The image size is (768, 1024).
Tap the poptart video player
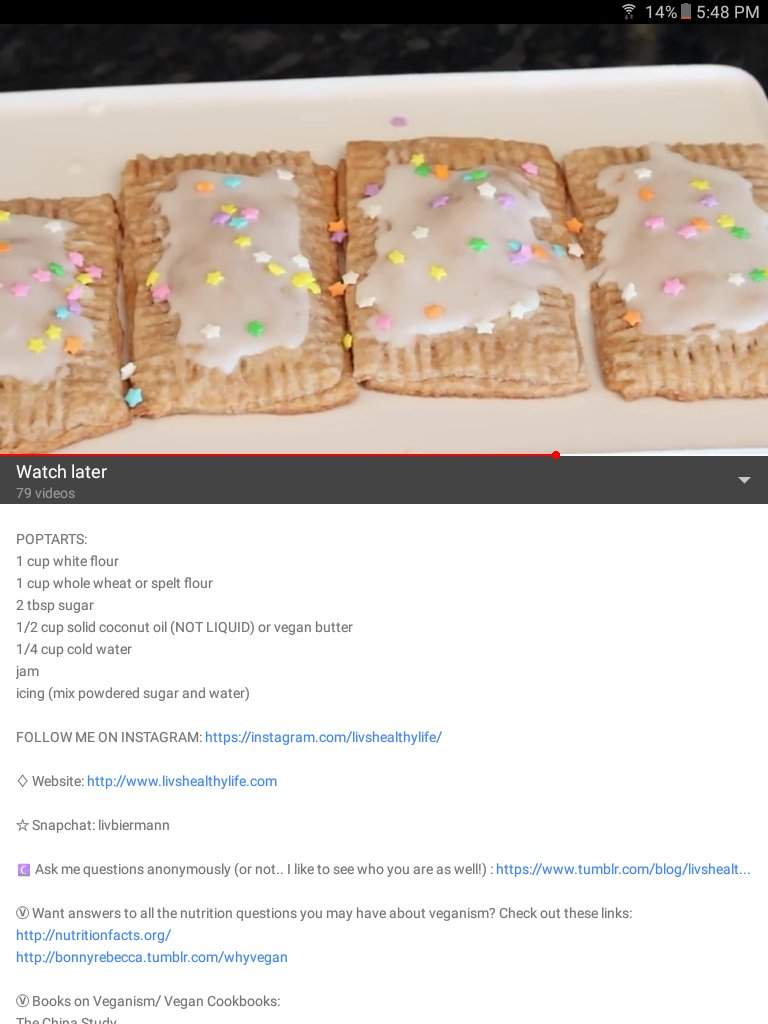[384, 238]
